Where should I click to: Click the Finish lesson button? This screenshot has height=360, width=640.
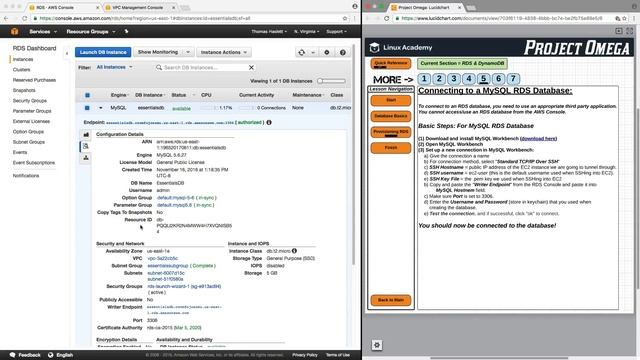click(391, 148)
